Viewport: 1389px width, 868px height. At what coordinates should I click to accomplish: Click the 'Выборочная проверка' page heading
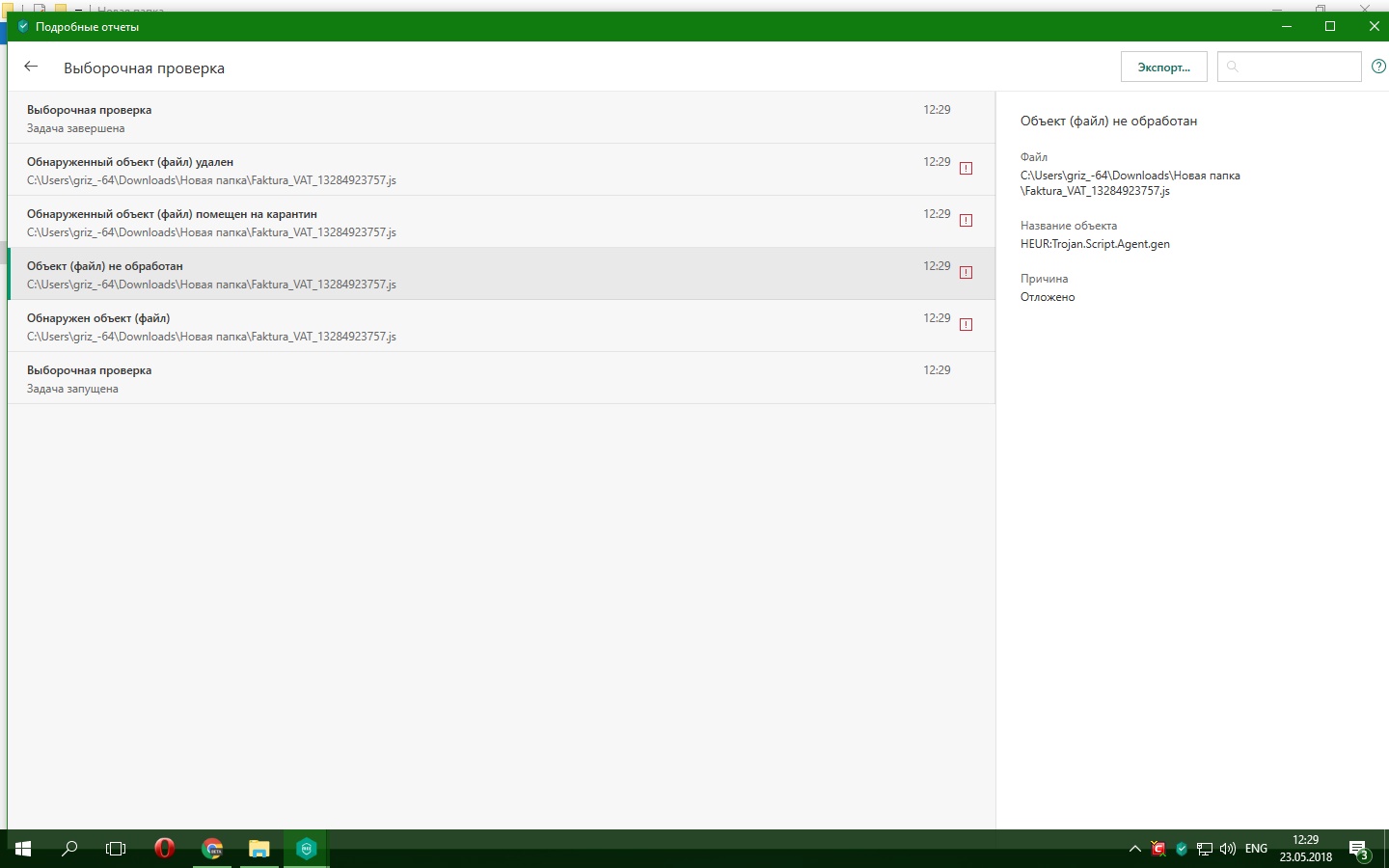pyautogui.click(x=144, y=68)
